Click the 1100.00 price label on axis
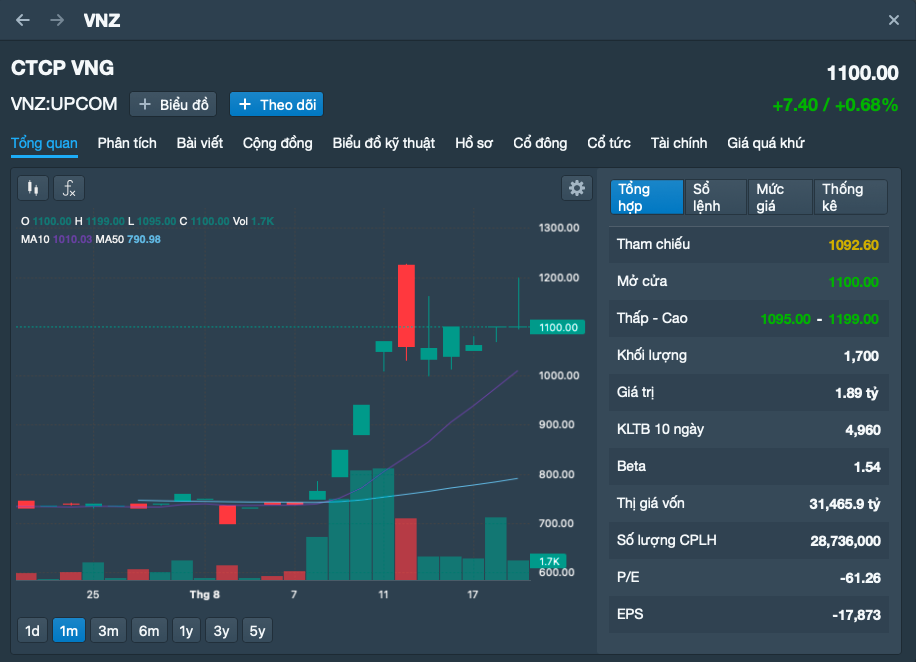The width and height of the screenshot is (916, 662). pos(557,327)
